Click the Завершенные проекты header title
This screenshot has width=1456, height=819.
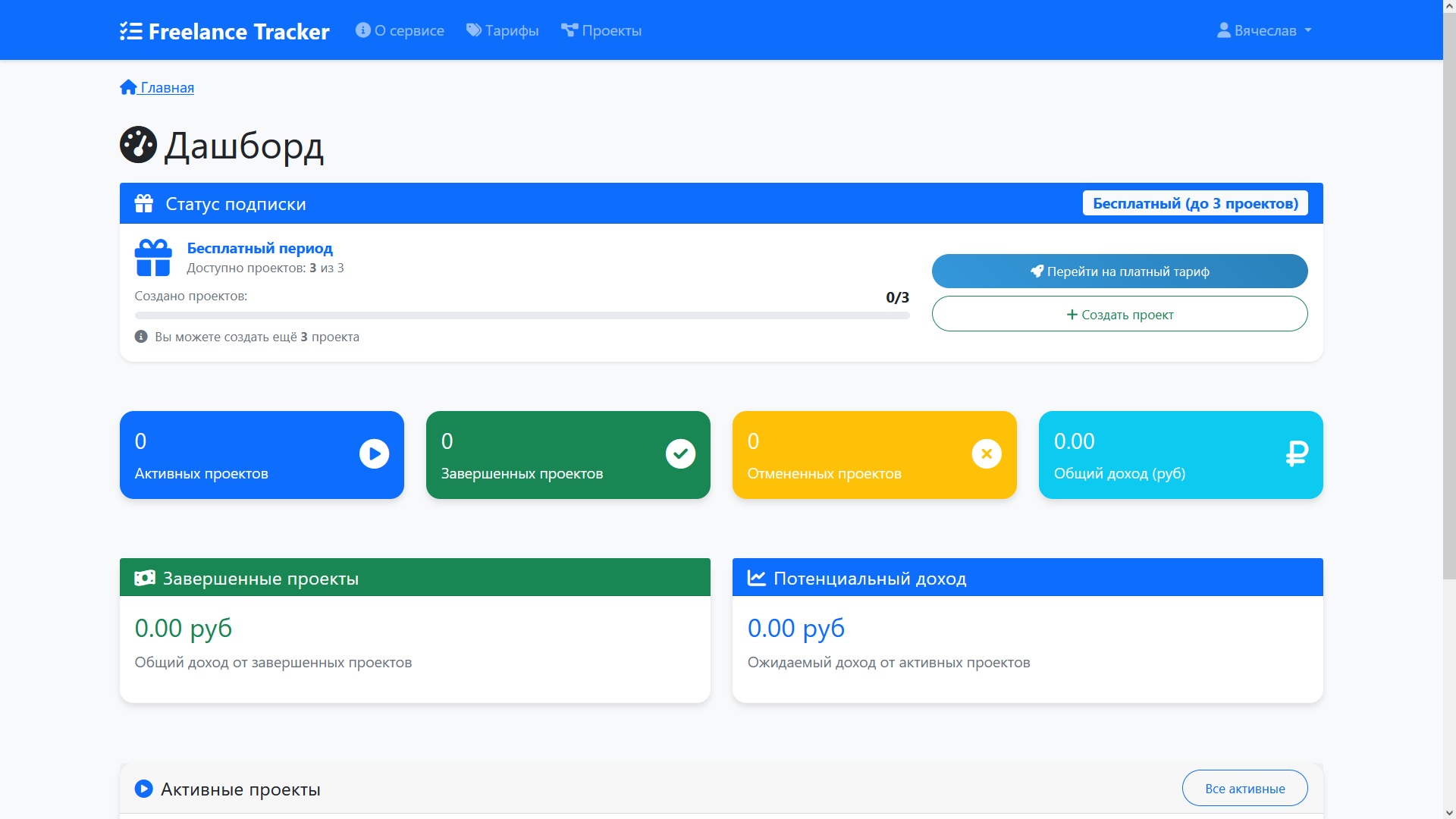point(261,579)
